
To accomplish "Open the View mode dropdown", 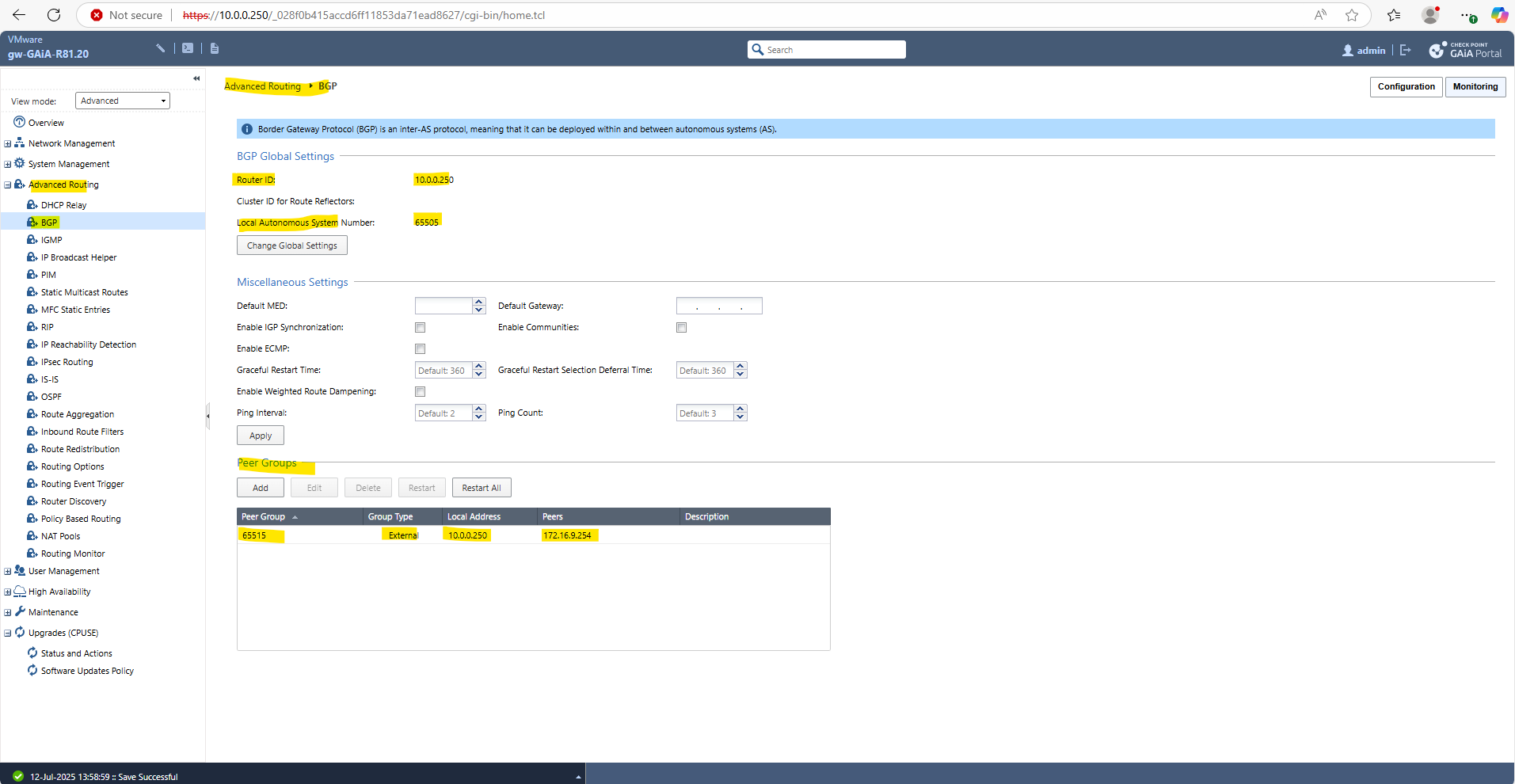I will tap(123, 101).
